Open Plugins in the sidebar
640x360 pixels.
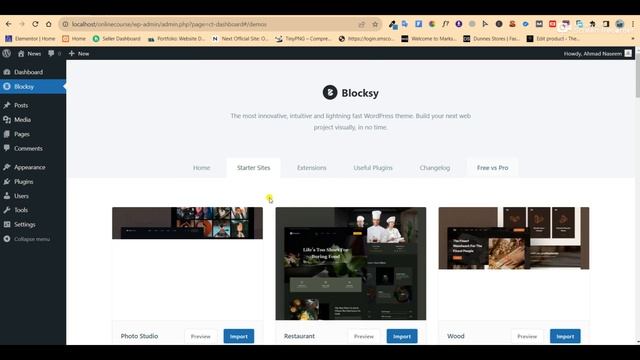coord(33,182)
